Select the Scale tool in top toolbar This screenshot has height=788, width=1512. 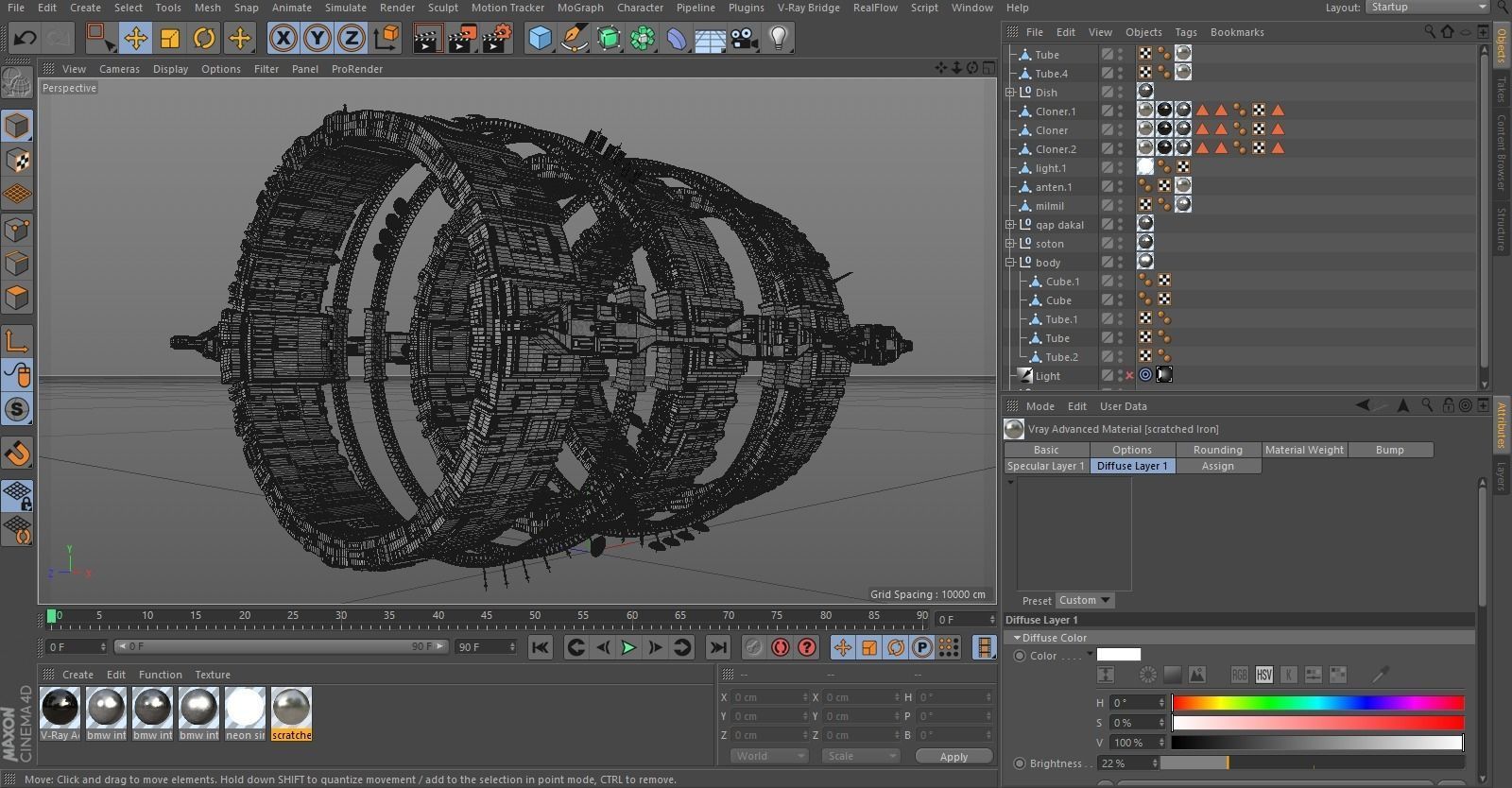tap(170, 39)
